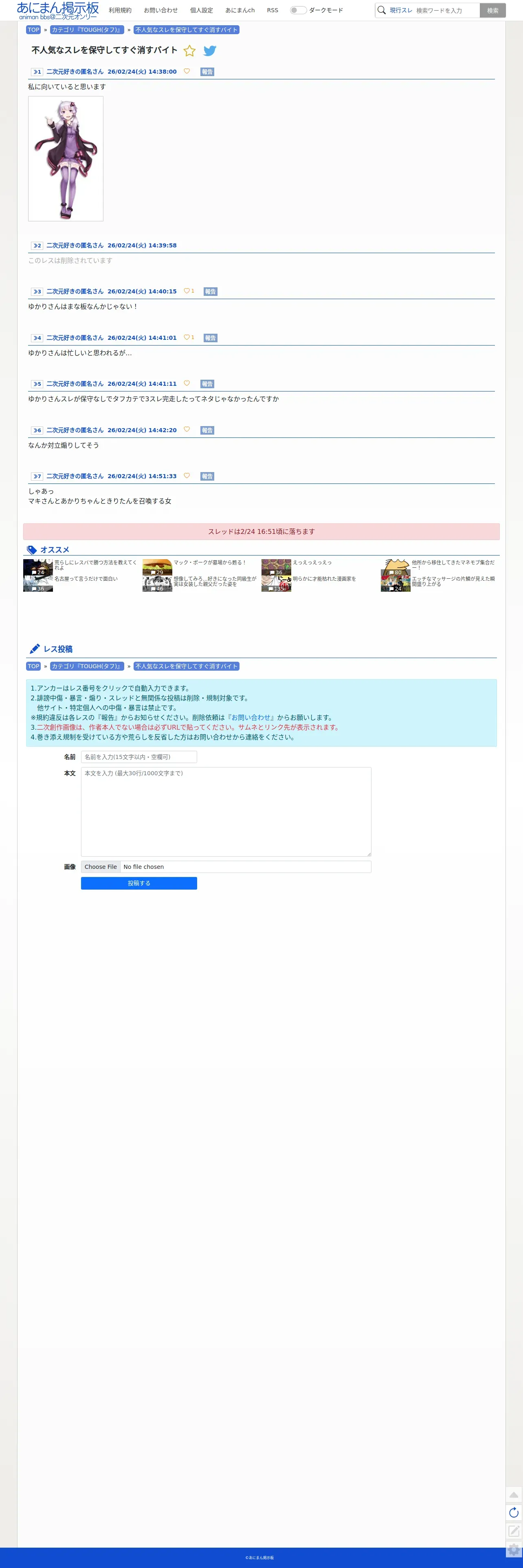Click the Choose File button
Image resolution: width=523 pixels, height=1568 pixels.
[x=101, y=867]
